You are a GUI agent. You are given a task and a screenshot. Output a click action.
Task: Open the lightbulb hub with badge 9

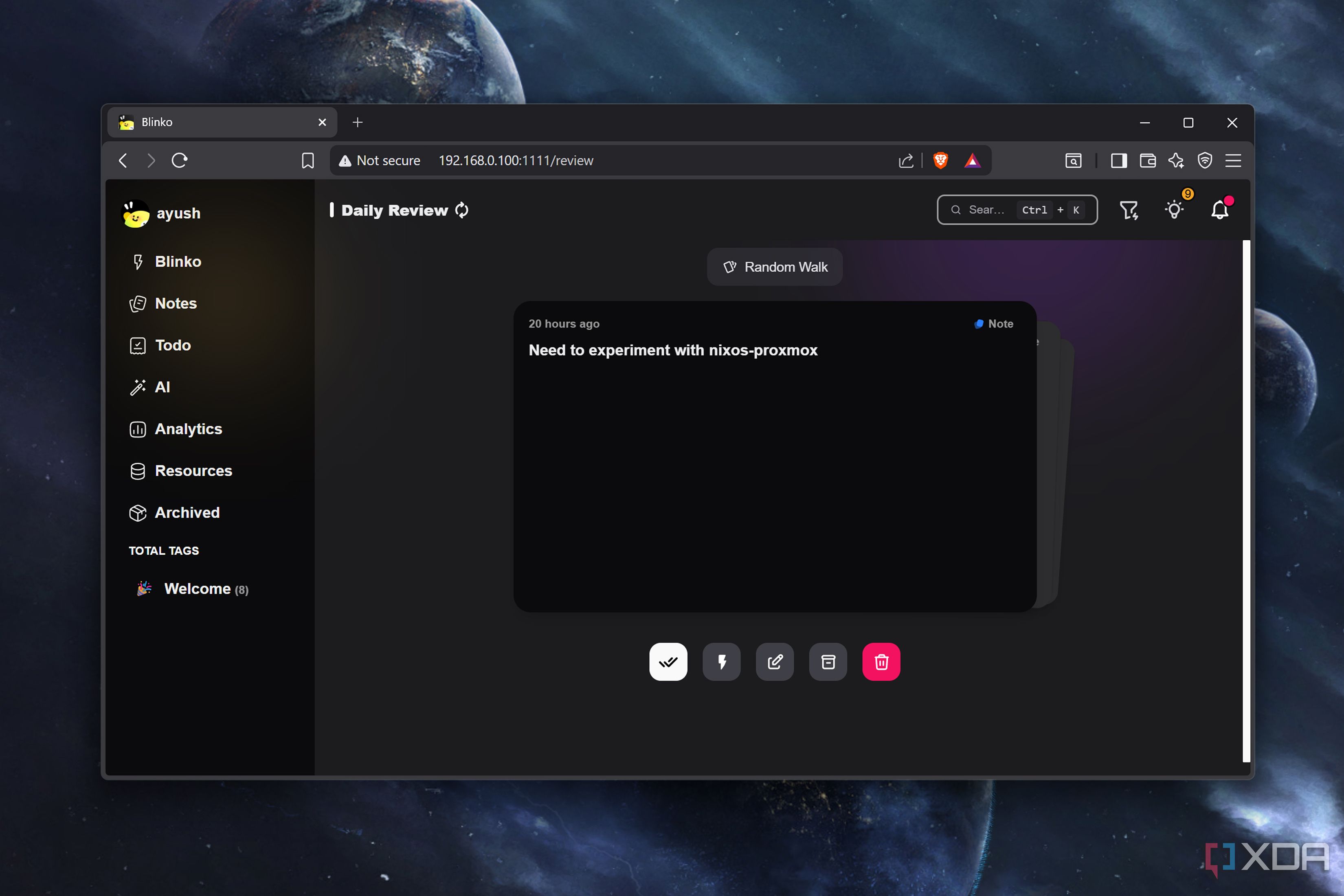click(1174, 209)
